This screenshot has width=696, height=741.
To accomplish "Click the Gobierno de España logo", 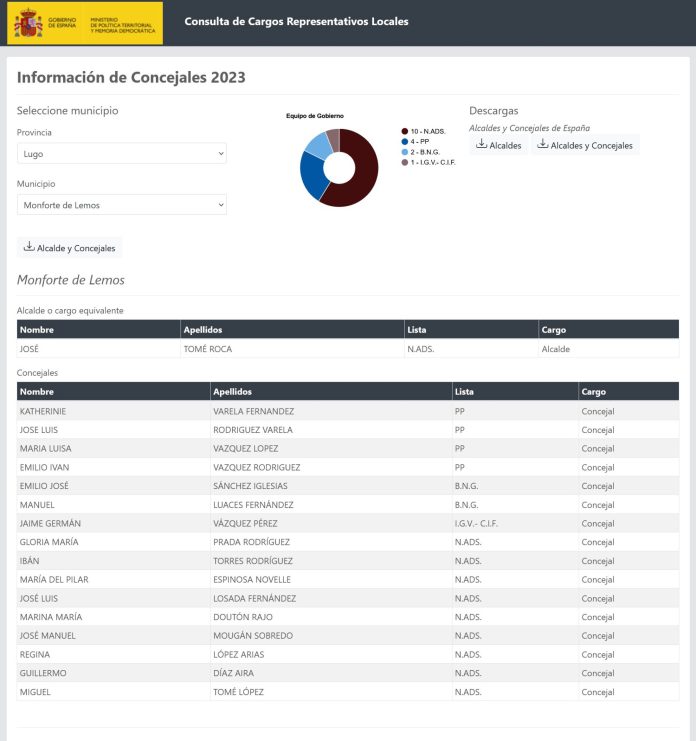I will pos(85,23).
